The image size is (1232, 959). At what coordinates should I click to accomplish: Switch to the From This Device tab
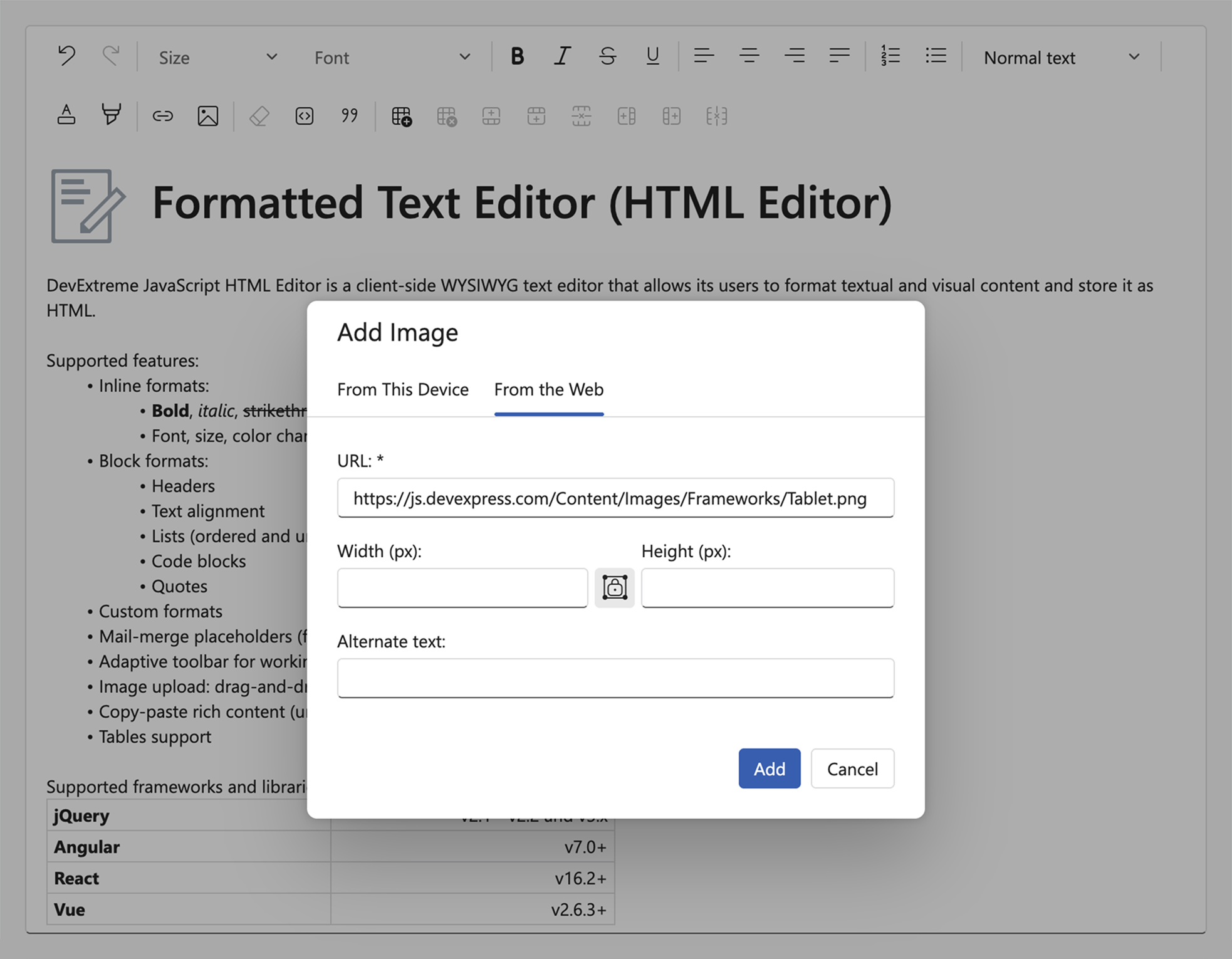pos(403,389)
